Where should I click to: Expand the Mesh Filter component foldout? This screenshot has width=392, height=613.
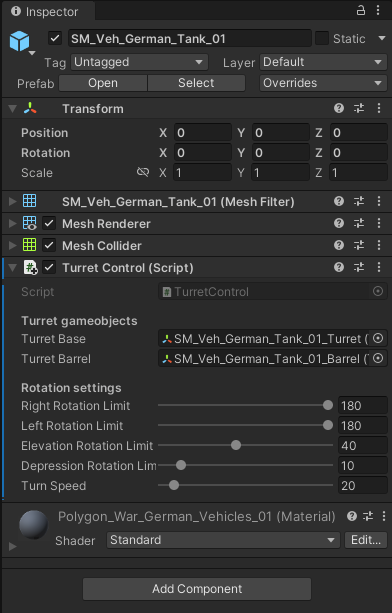pyautogui.click(x=13, y=201)
